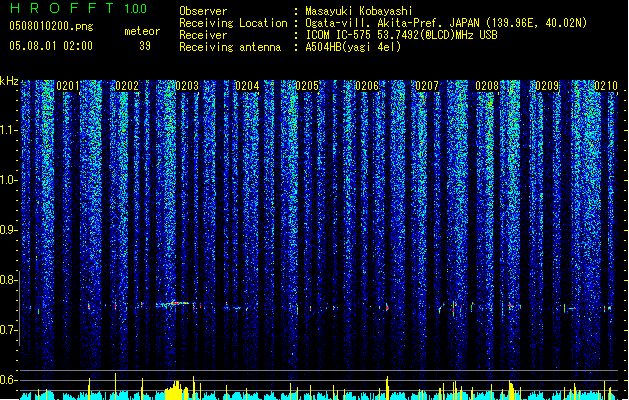Screen dimensions: 629x400
Task: Click the 0.7 kHz axis tick label
Action: tap(7, 330)
